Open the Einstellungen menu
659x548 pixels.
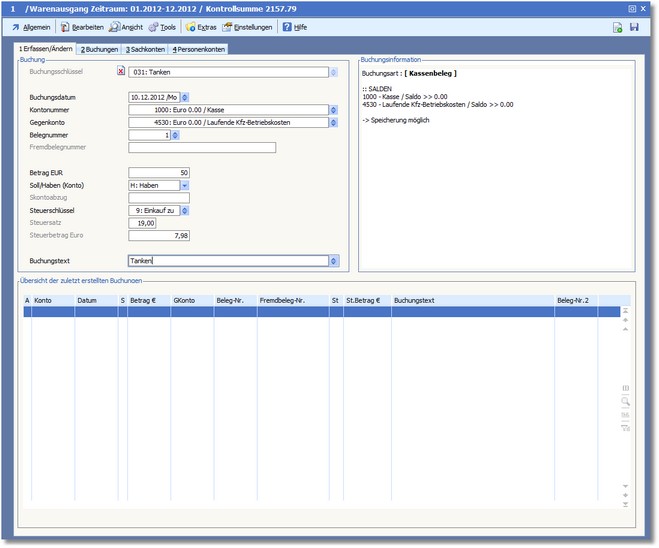click(246, 27)
